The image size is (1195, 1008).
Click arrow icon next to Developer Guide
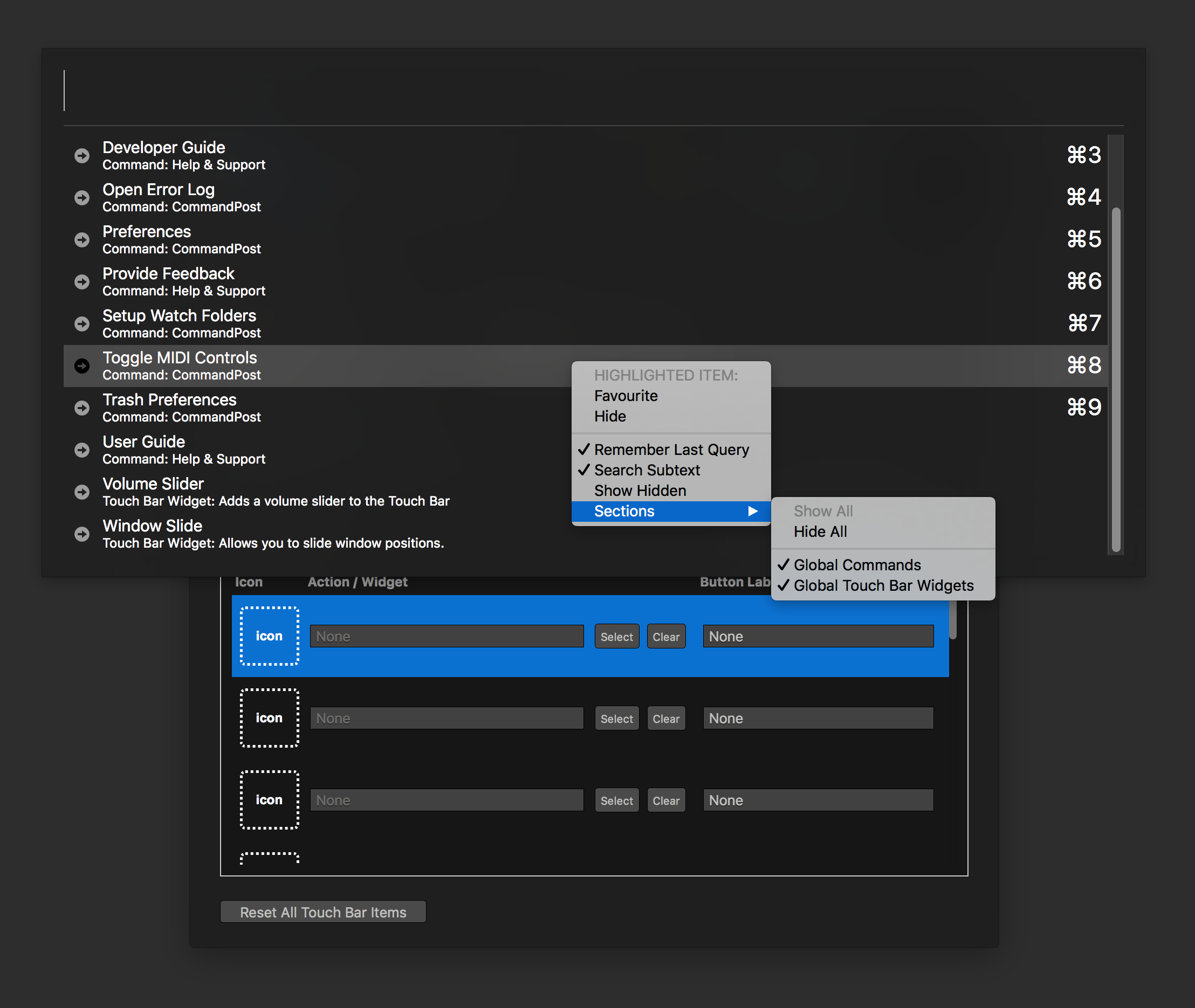83,155
